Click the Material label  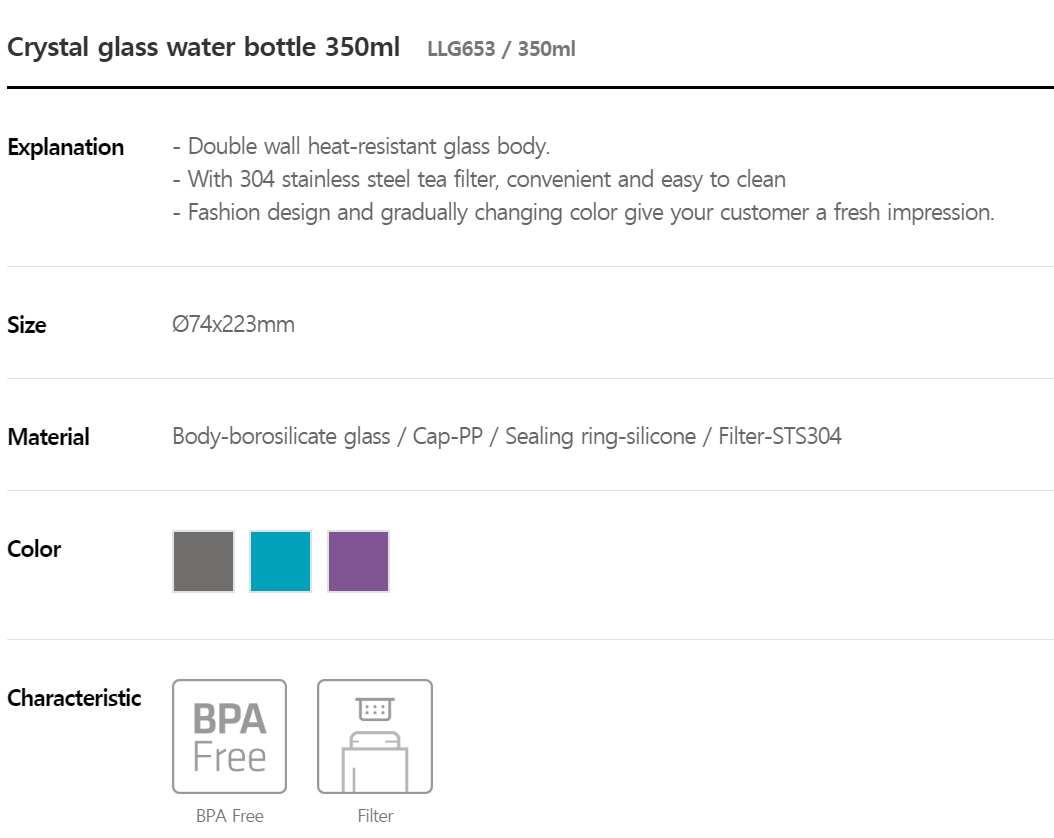point(48,437)
